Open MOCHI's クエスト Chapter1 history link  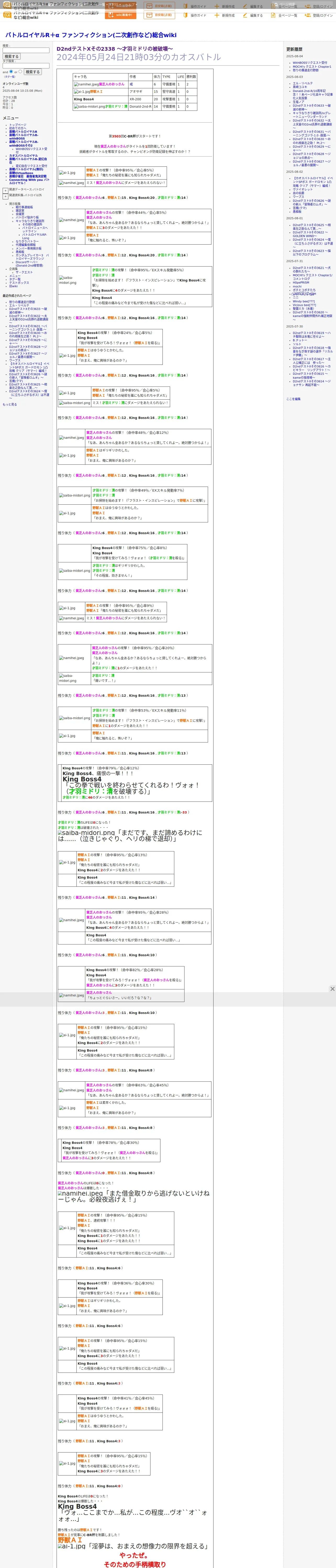click(312, 66)
